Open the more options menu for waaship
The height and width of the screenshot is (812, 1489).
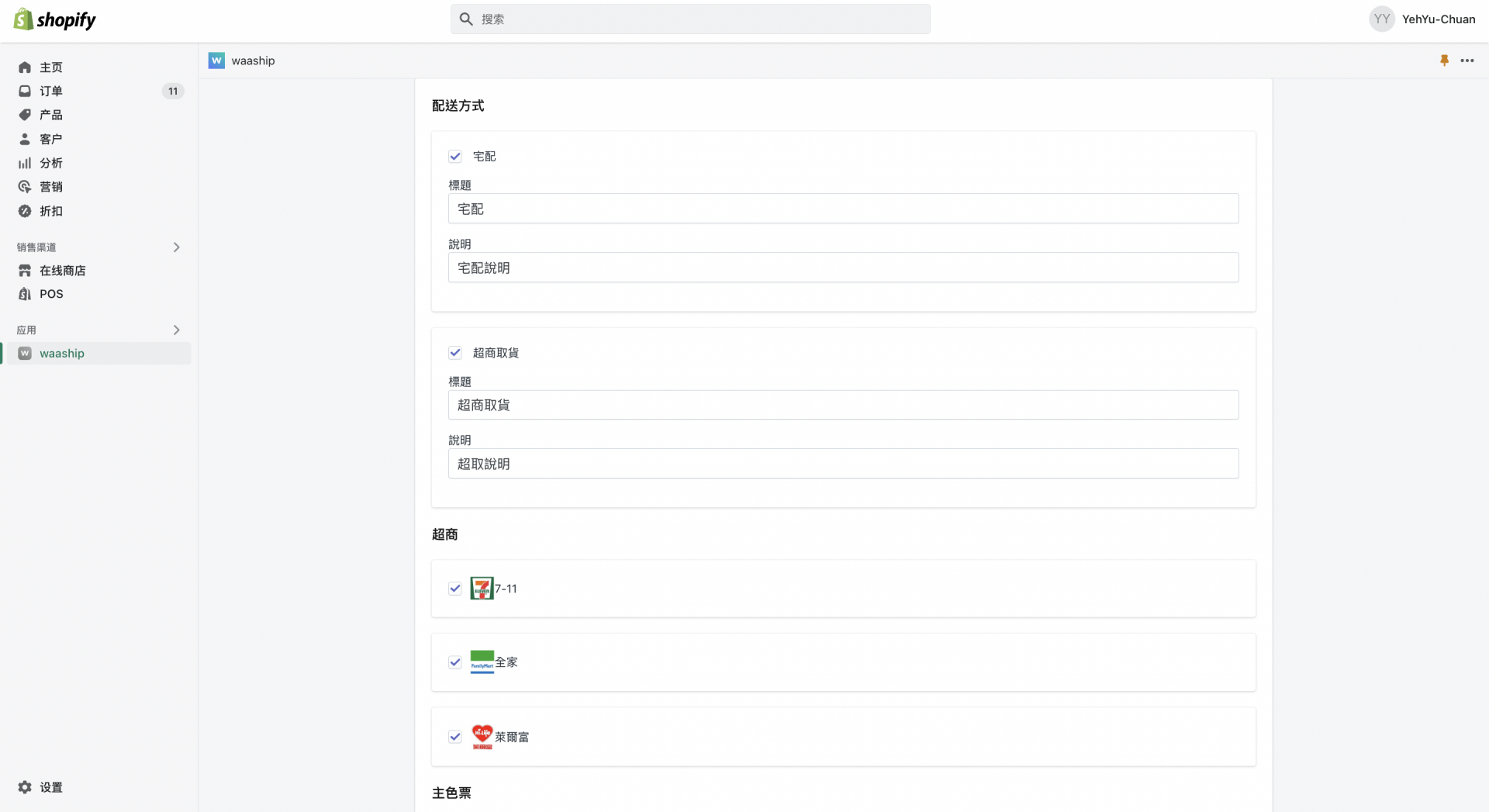(x=1468, y=60)
